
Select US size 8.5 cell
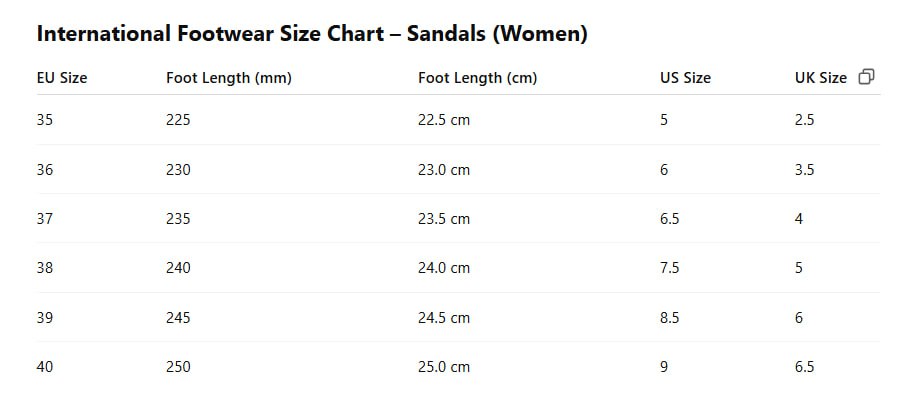[669, 318]
